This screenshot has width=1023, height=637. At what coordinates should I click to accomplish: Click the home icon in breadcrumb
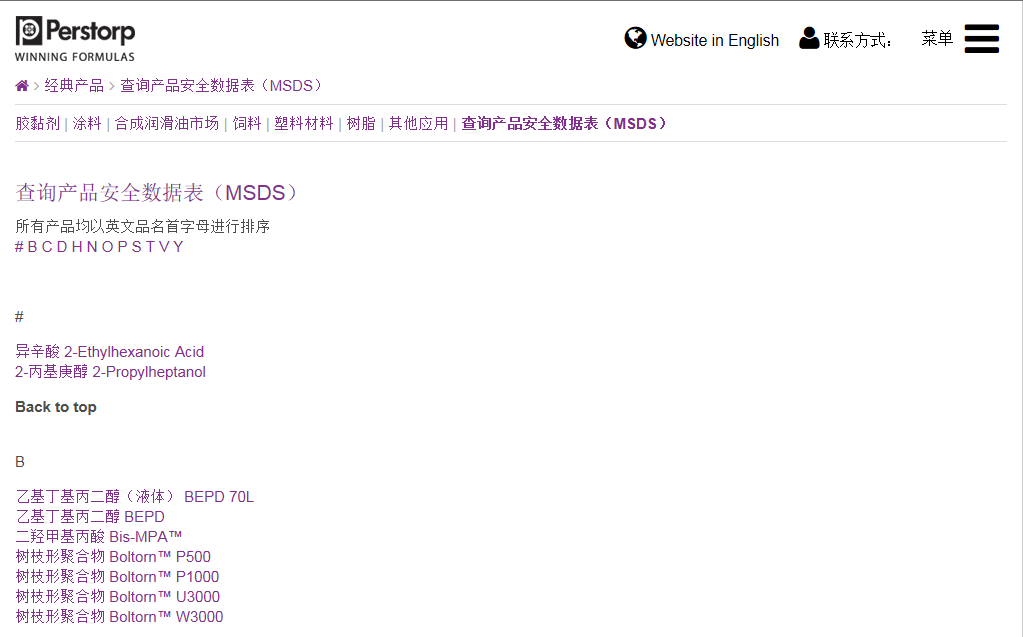(22, 86)
